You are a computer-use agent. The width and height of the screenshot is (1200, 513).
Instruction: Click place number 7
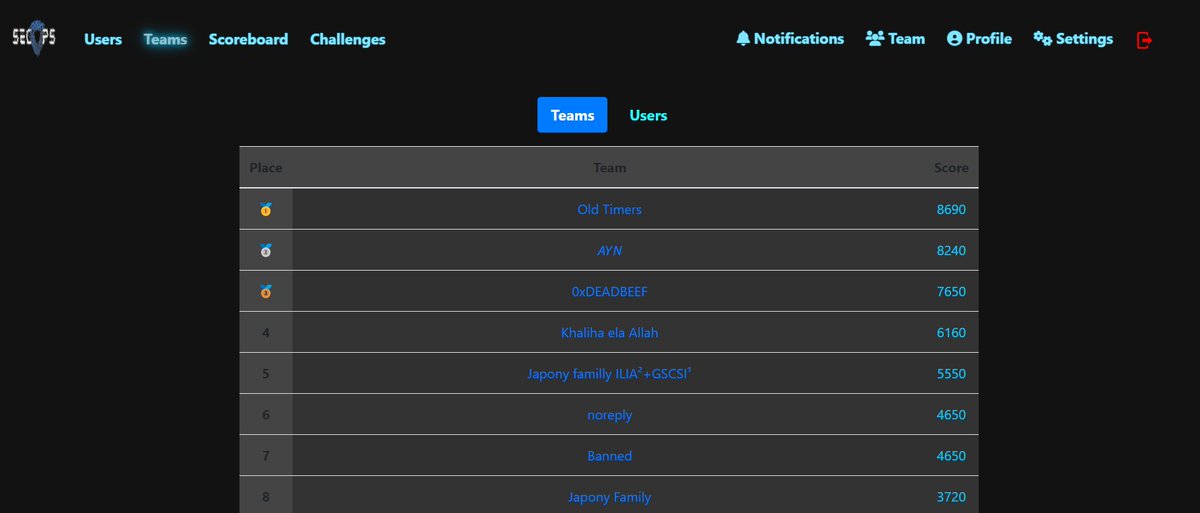tap(266, 456)
